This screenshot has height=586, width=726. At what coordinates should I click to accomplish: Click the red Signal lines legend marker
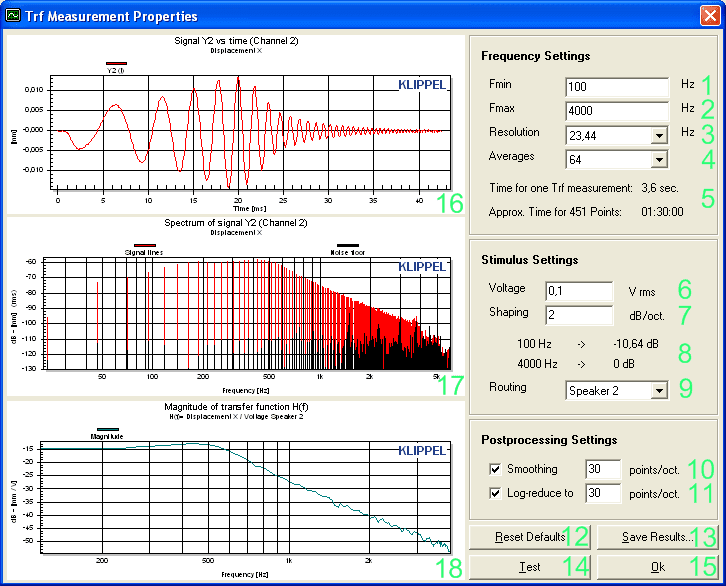pyautogui.click(x=144, y=245)
